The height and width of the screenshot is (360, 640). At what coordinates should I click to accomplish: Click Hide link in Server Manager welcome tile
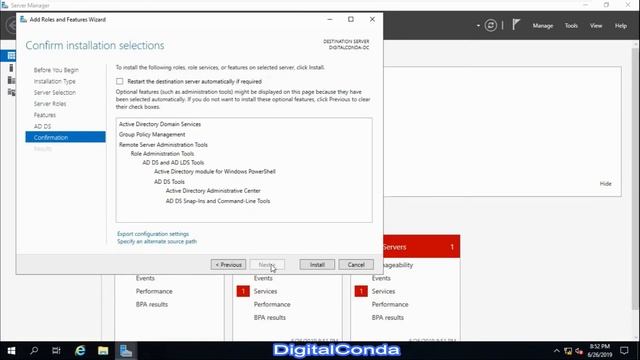605,184
